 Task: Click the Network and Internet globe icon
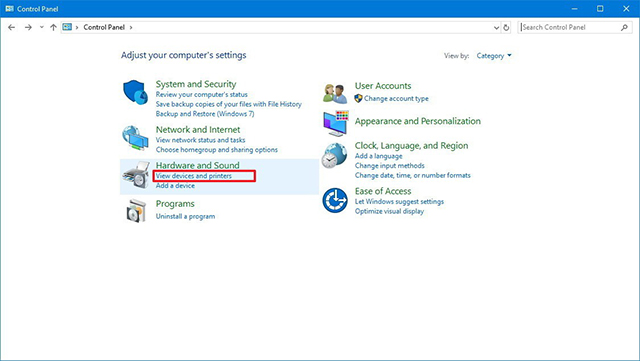tap(135, 138)
